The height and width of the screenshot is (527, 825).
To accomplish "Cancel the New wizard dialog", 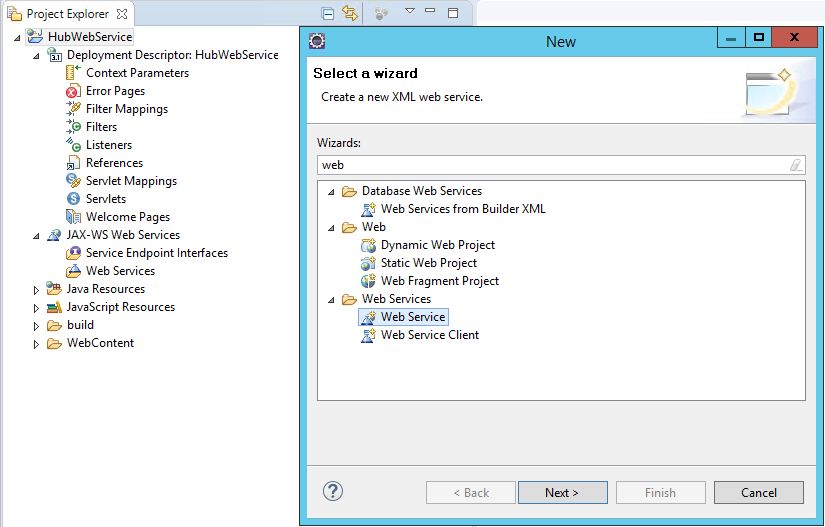I will (759, 493).
